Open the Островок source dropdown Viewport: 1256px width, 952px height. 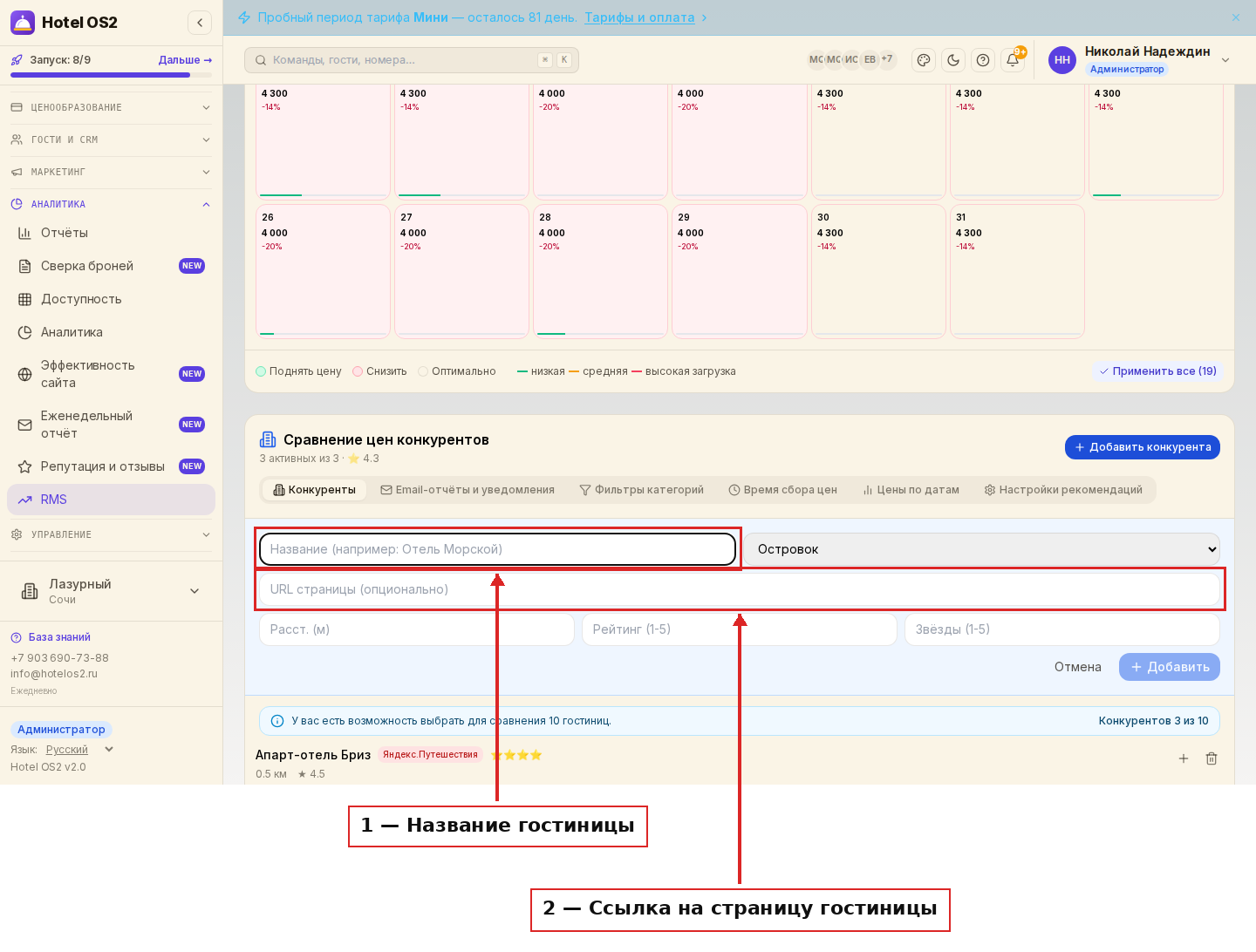click(x=981, y=549)
